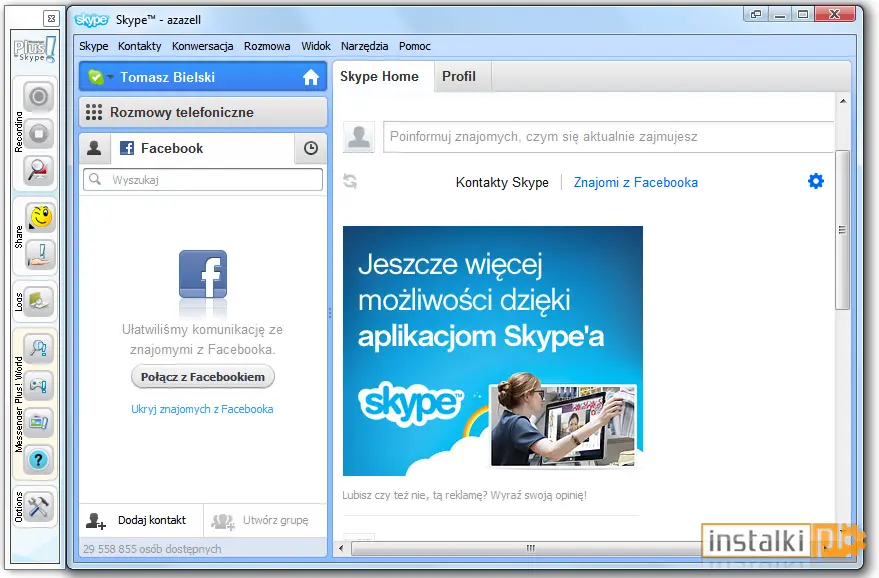879x578 pixels.
Task: Click the Tomasz Bielski name bar
Action: pos(203,77)
